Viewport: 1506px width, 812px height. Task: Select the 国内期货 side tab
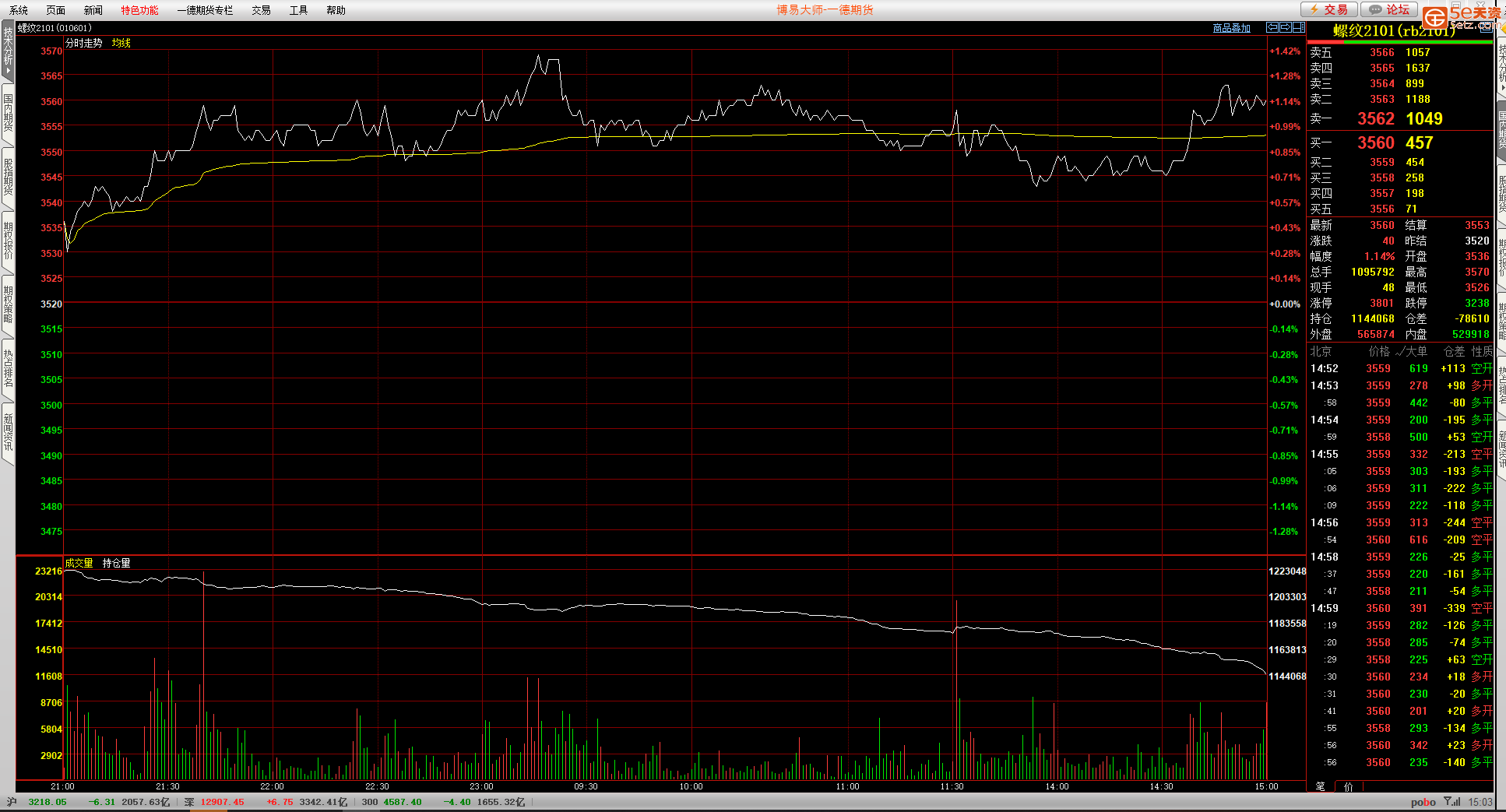click(8, 113)
